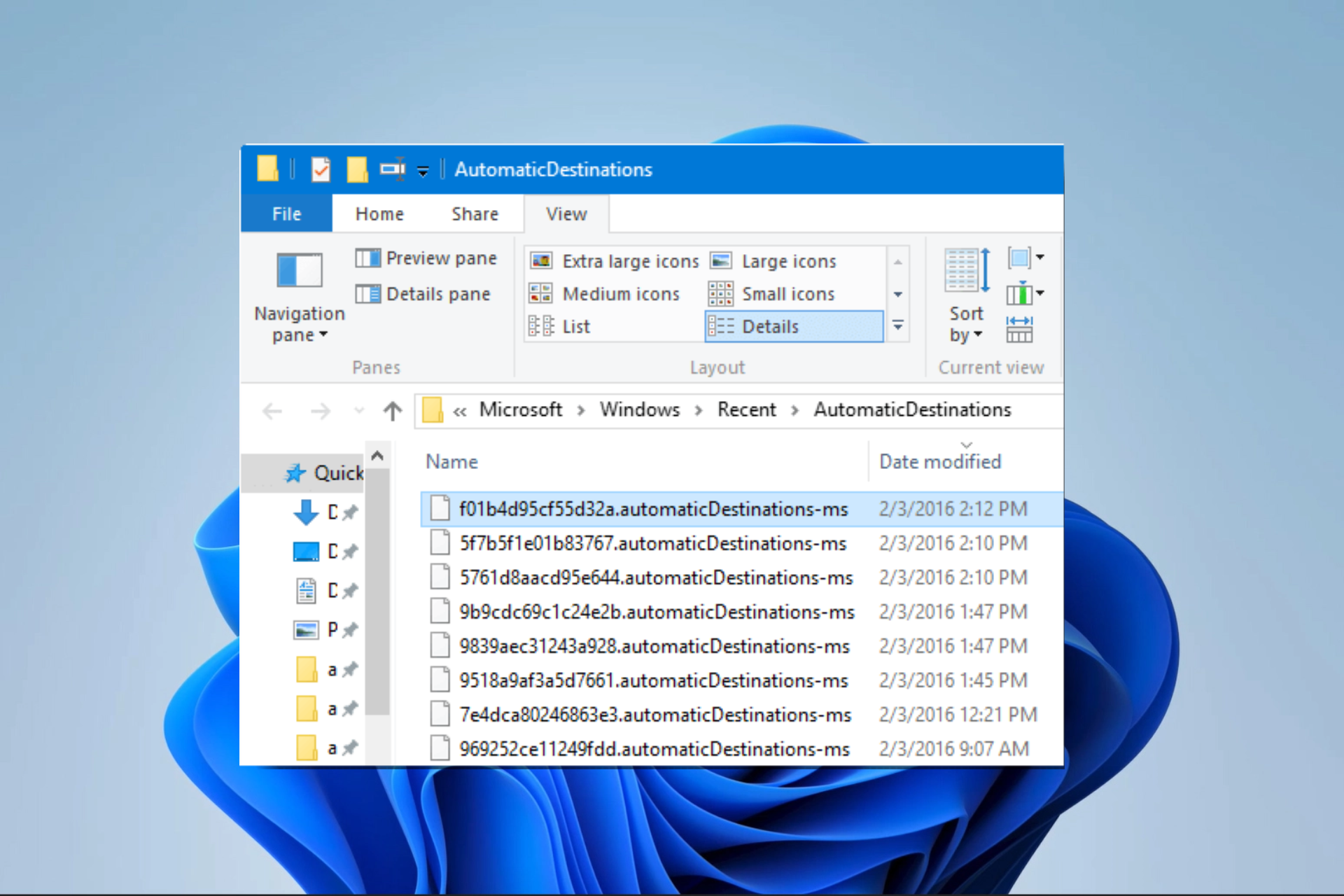Image resolution: width=1344 pixels, height=896 pixels.
Task: Expand the layout gallery more arrow
Action: click(898, 325)
